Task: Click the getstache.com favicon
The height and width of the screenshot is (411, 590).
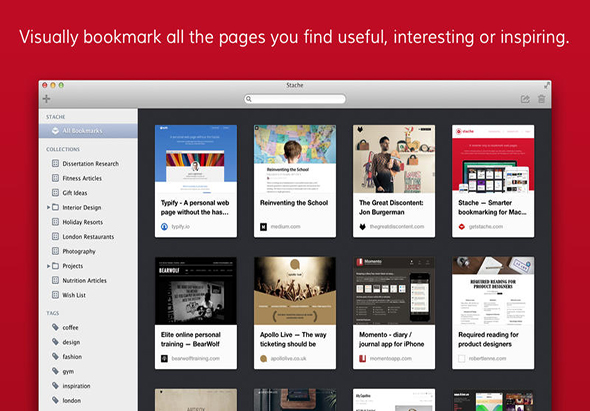Action: coord(462,227)
